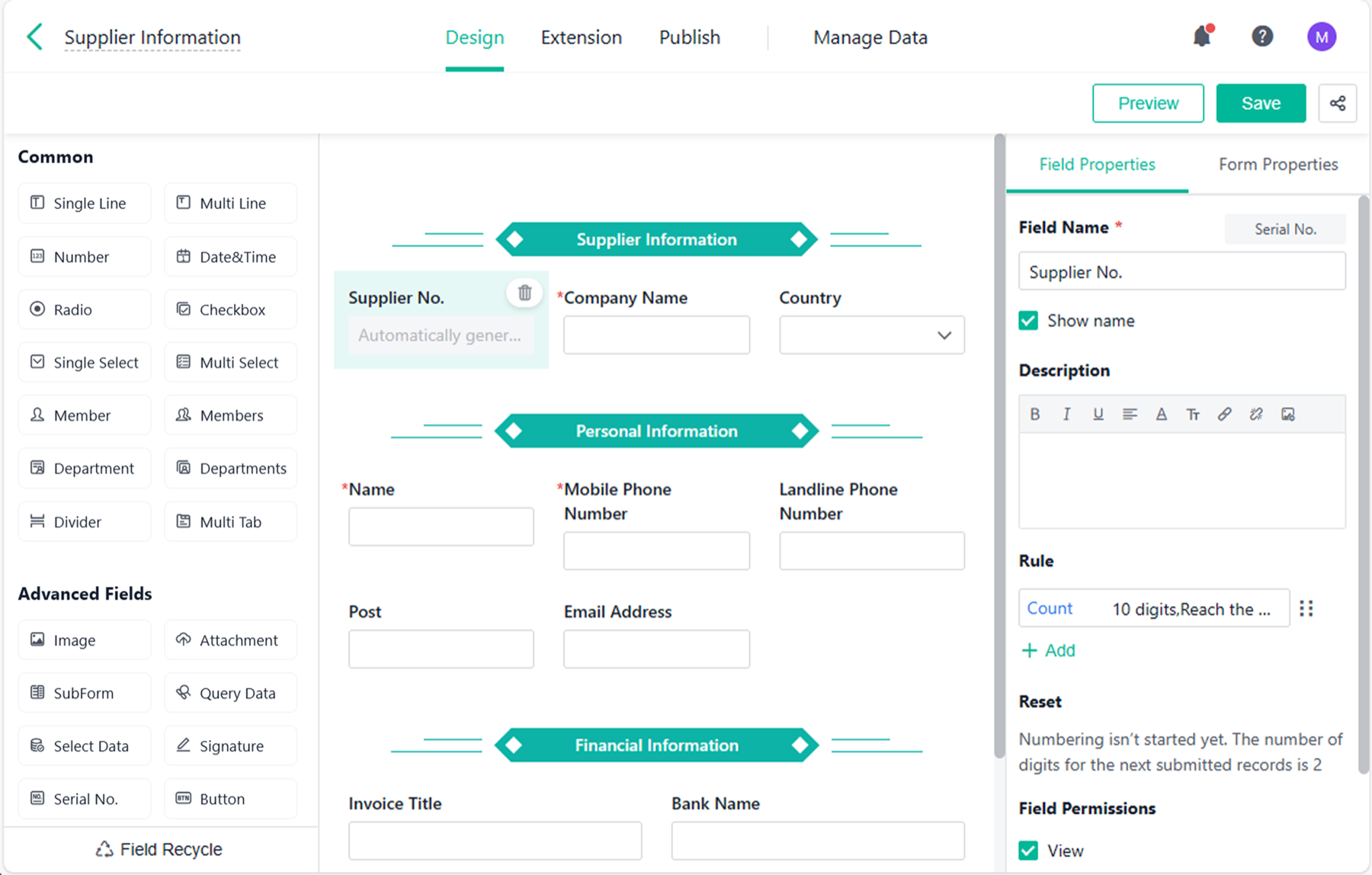The image size is (1372, 875).
Task: Add a Date&Time field
Action: [x=231, y=256]
